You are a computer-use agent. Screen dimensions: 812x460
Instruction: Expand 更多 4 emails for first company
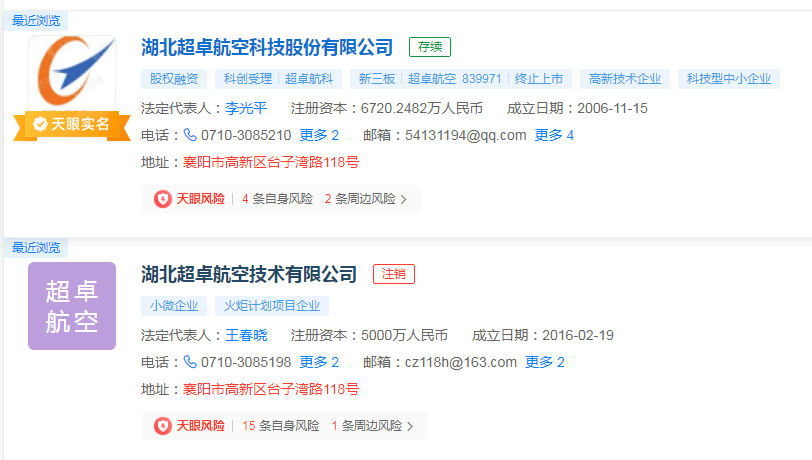[x=554, y=135]
